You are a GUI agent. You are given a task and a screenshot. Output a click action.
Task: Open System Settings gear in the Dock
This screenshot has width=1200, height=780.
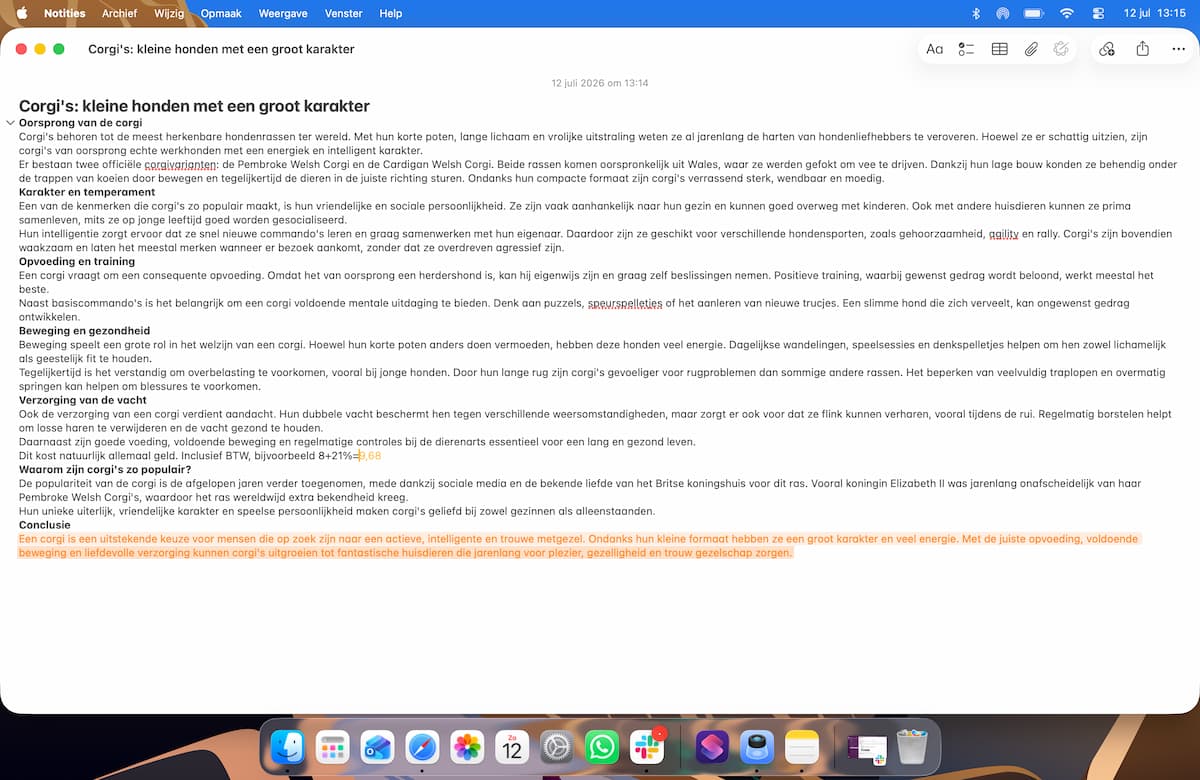(557, 747)
